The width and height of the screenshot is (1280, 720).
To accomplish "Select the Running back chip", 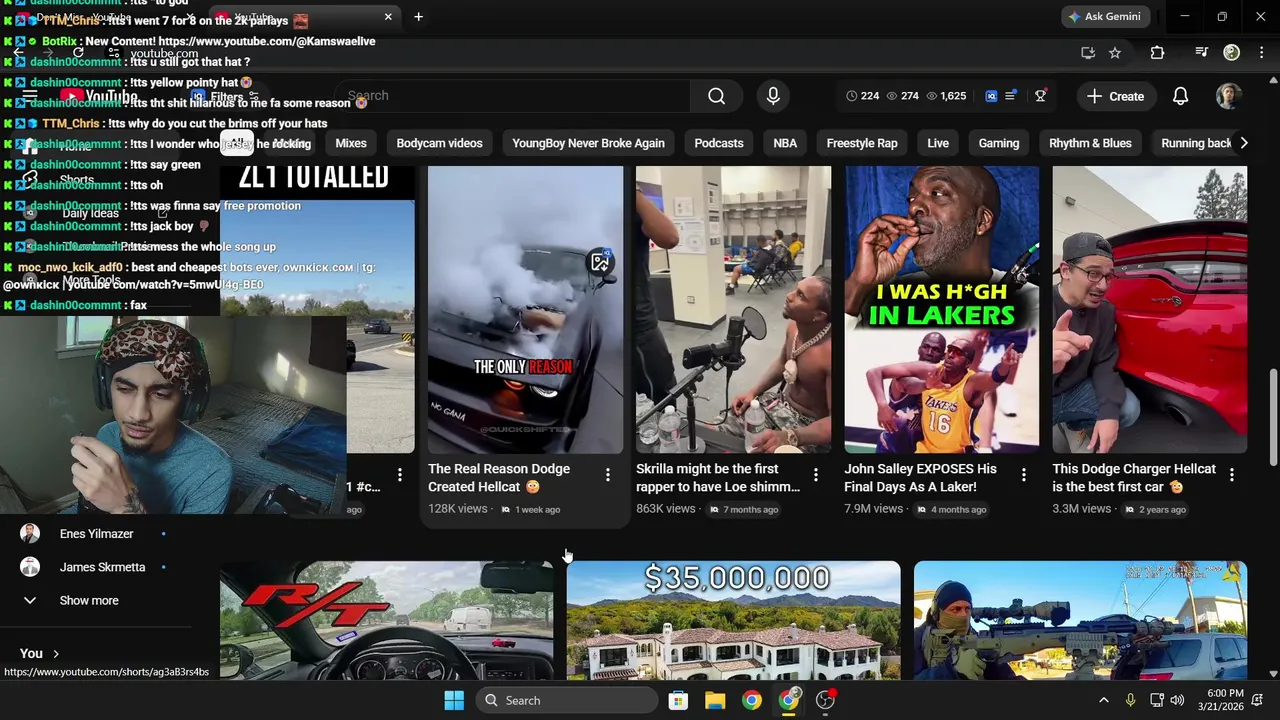I will click(1196, 143).
